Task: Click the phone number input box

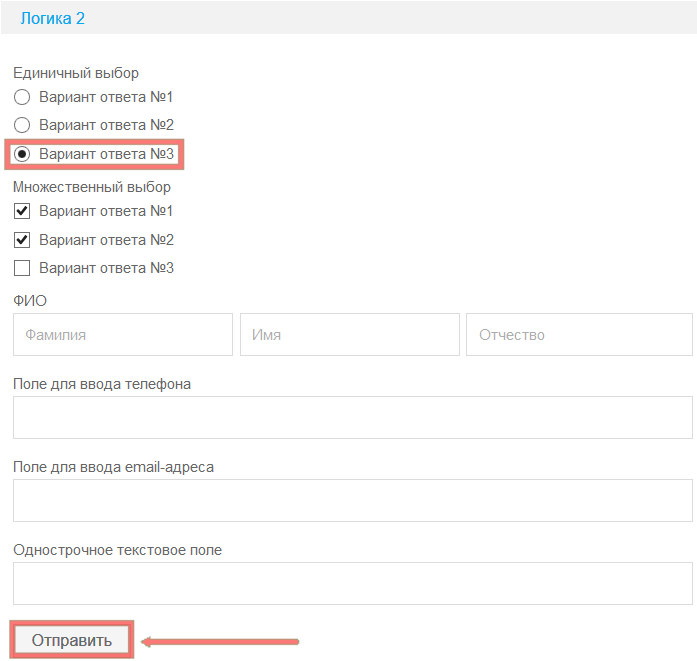Action: pyautogui.click(x=352, y=417)
